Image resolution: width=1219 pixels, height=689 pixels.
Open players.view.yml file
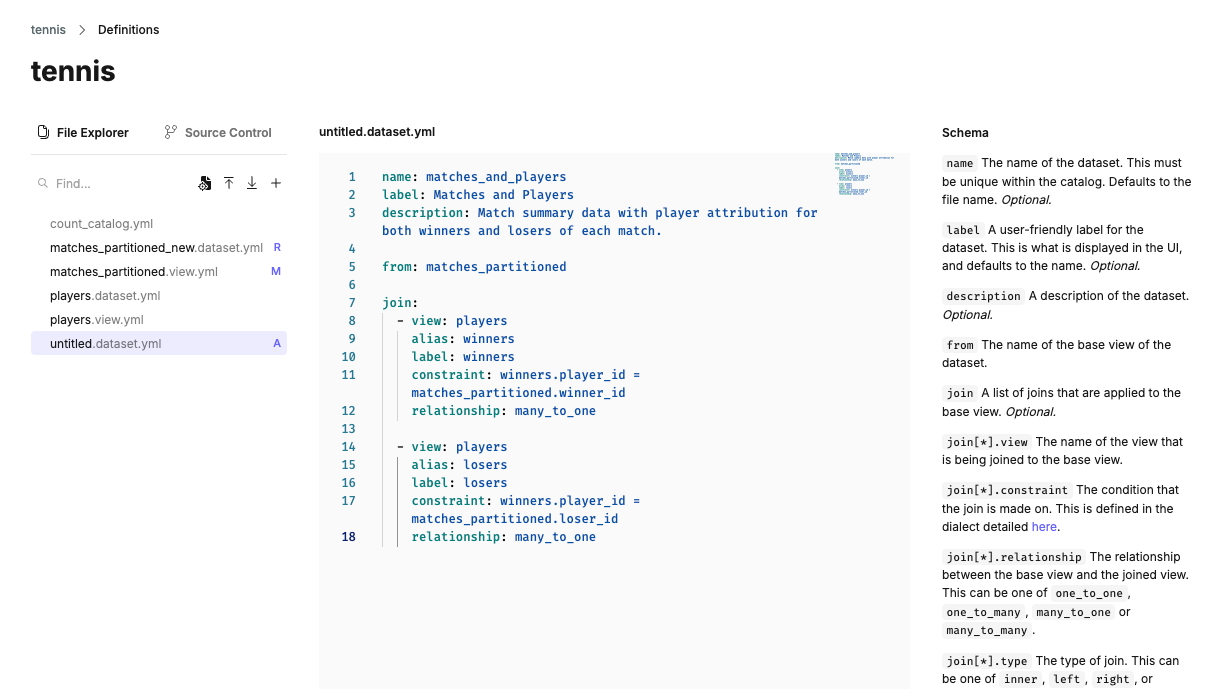point(159,320)
